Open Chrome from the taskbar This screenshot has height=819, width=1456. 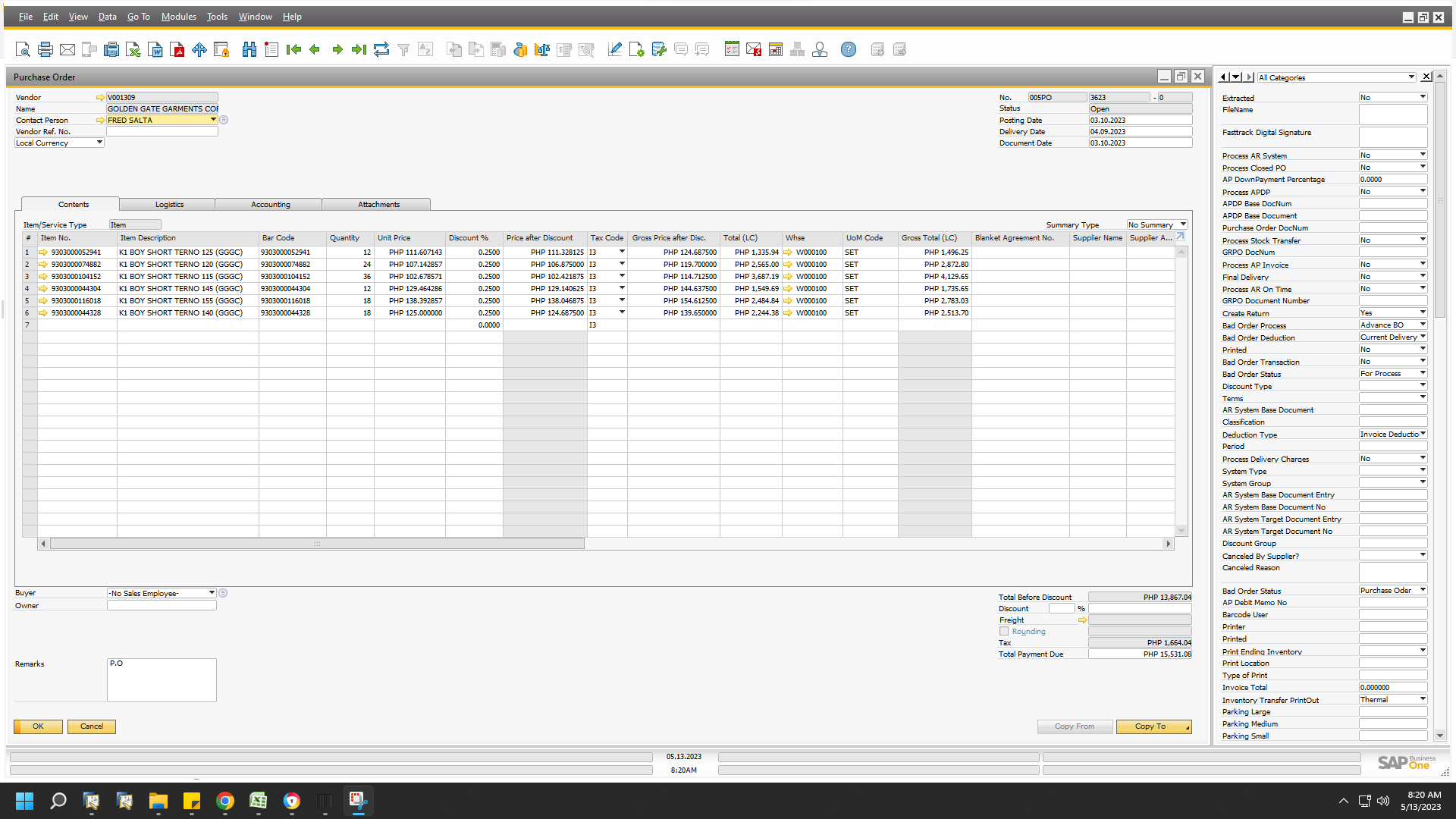pos(225,801)
